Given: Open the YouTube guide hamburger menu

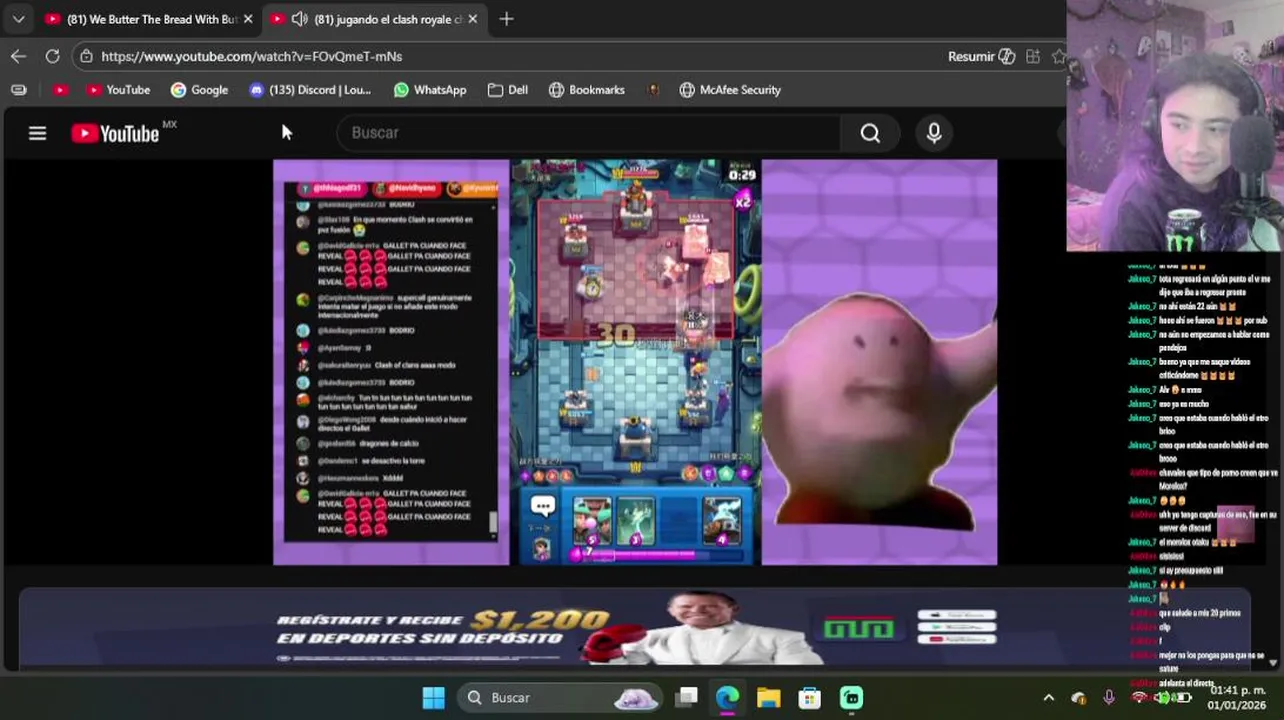Looking at the screenshot, I should pyautogui.click(x=37, y=133).
